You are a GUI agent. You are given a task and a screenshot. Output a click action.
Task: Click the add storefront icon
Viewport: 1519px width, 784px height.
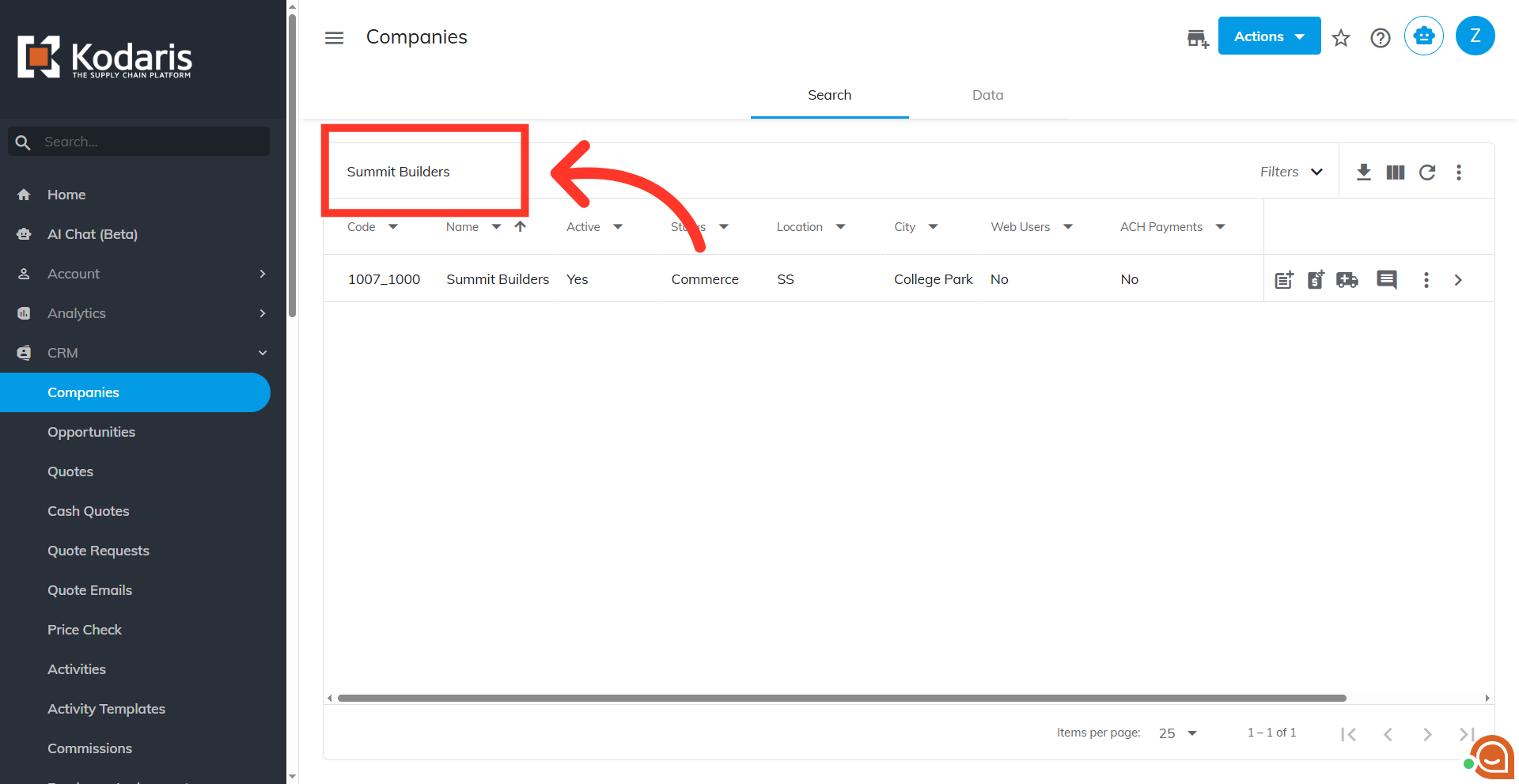pos(1198,38)
